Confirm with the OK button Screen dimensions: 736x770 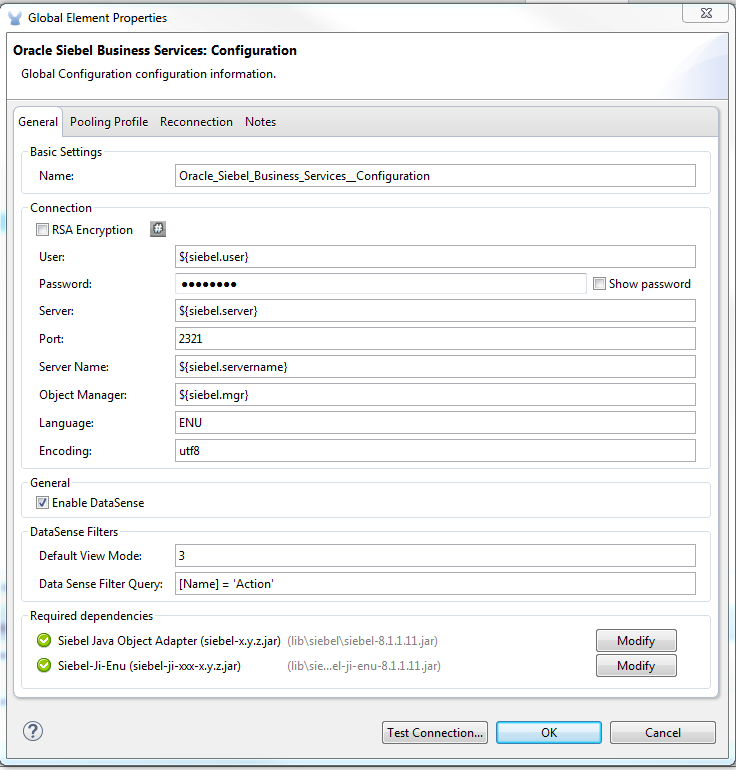[548, 732]
